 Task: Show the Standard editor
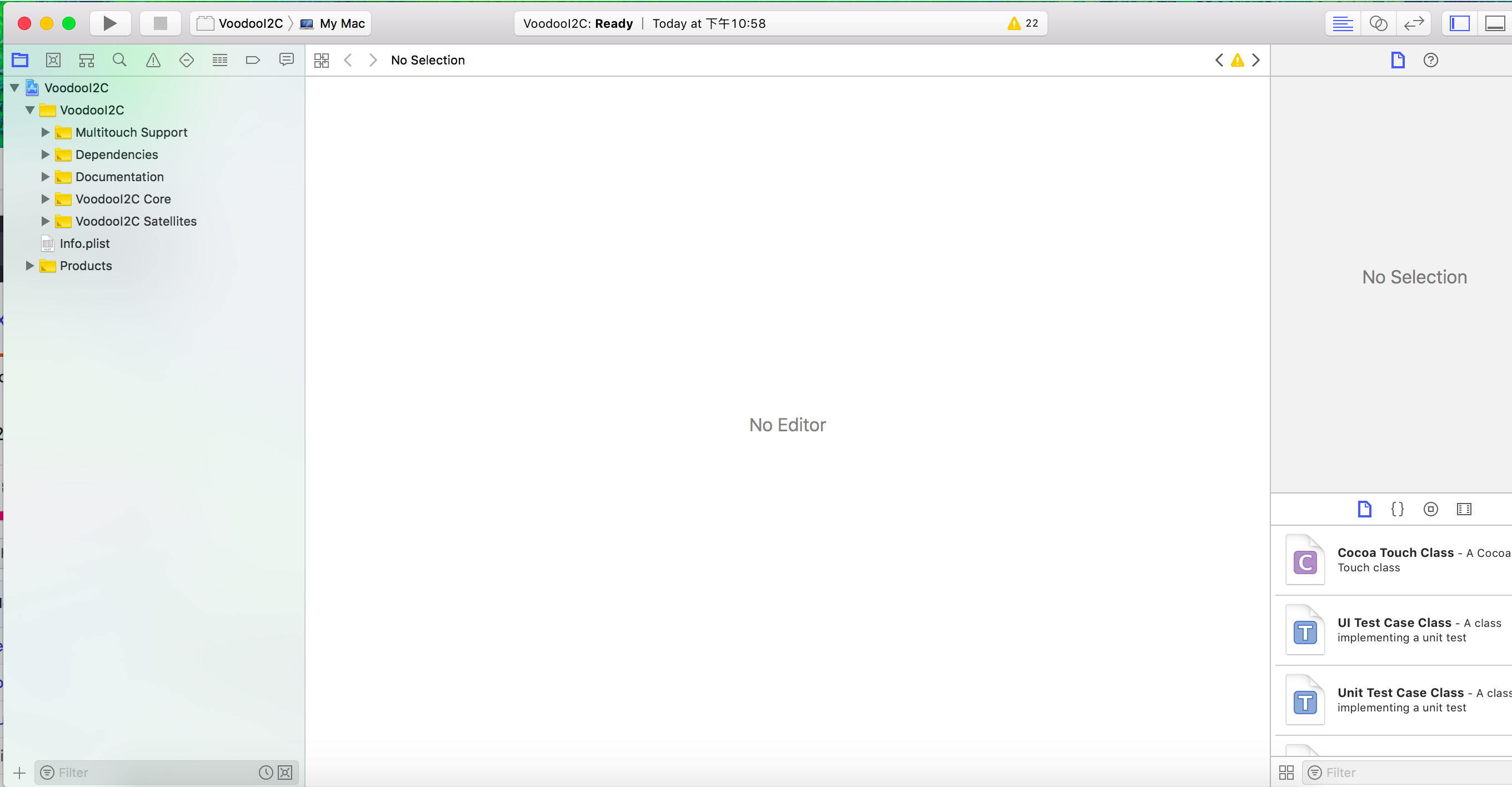pos(1343,23)
